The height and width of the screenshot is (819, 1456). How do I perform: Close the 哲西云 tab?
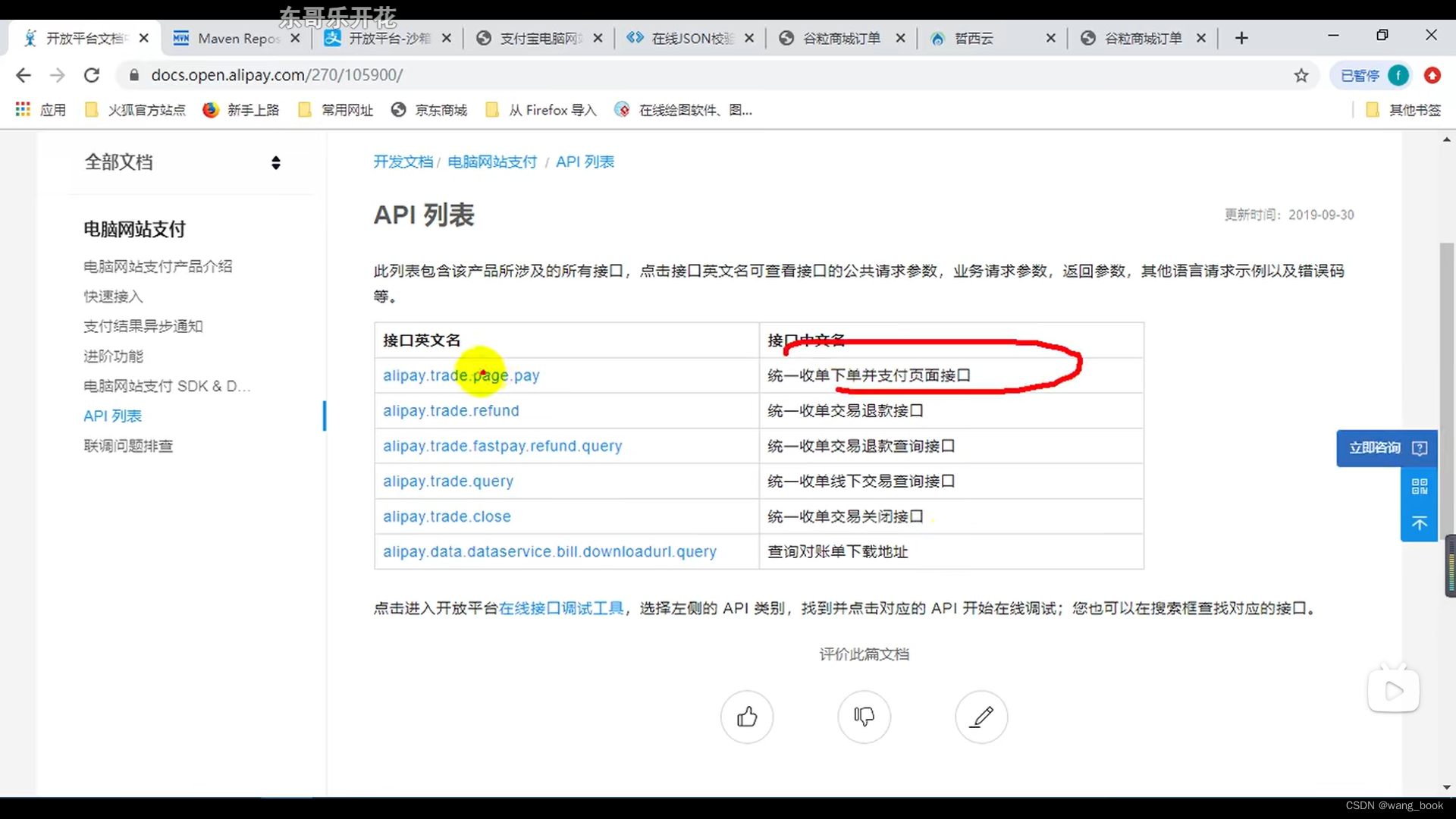(x=1050, y=38)
